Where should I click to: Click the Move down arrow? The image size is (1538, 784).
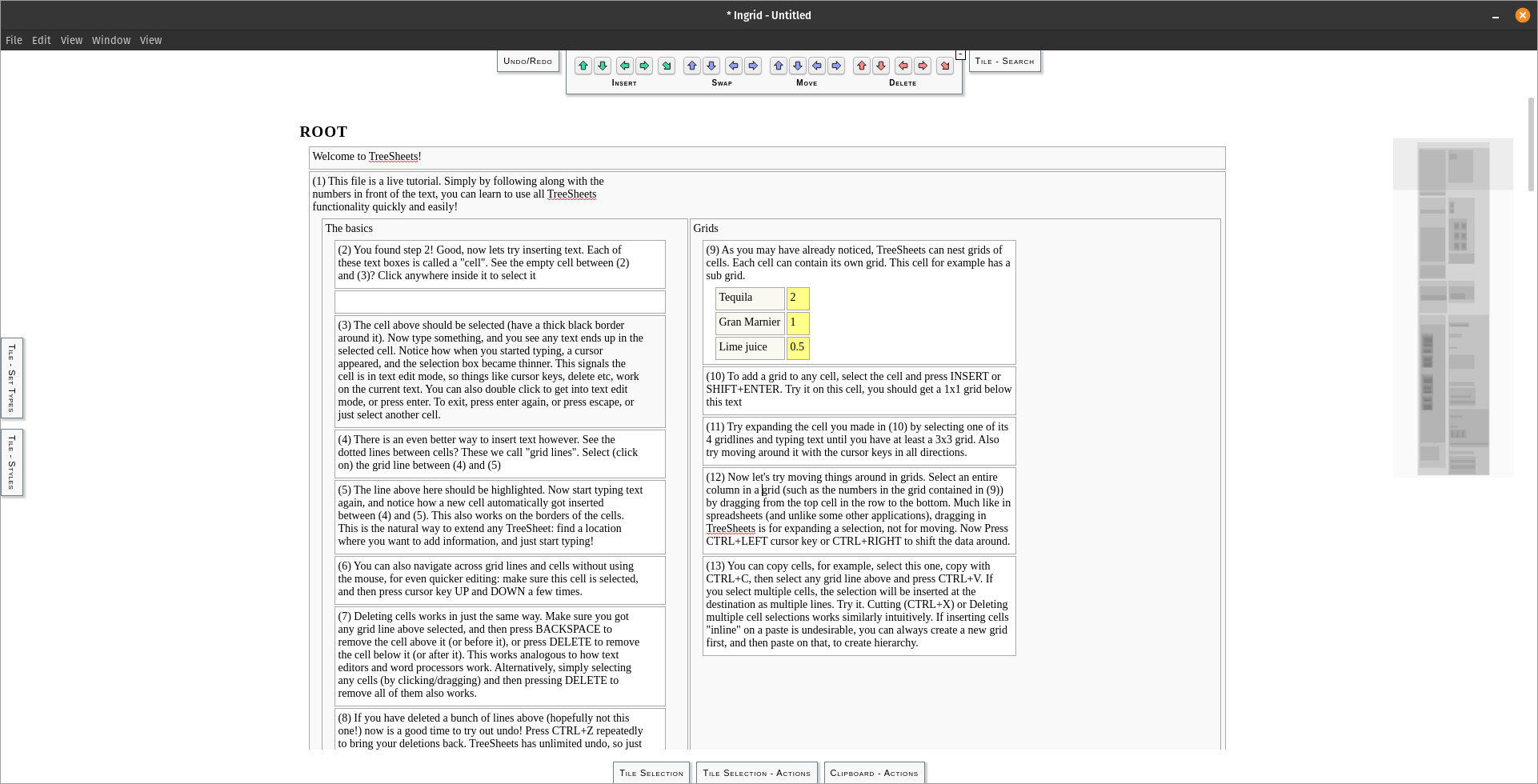(798, 66)
